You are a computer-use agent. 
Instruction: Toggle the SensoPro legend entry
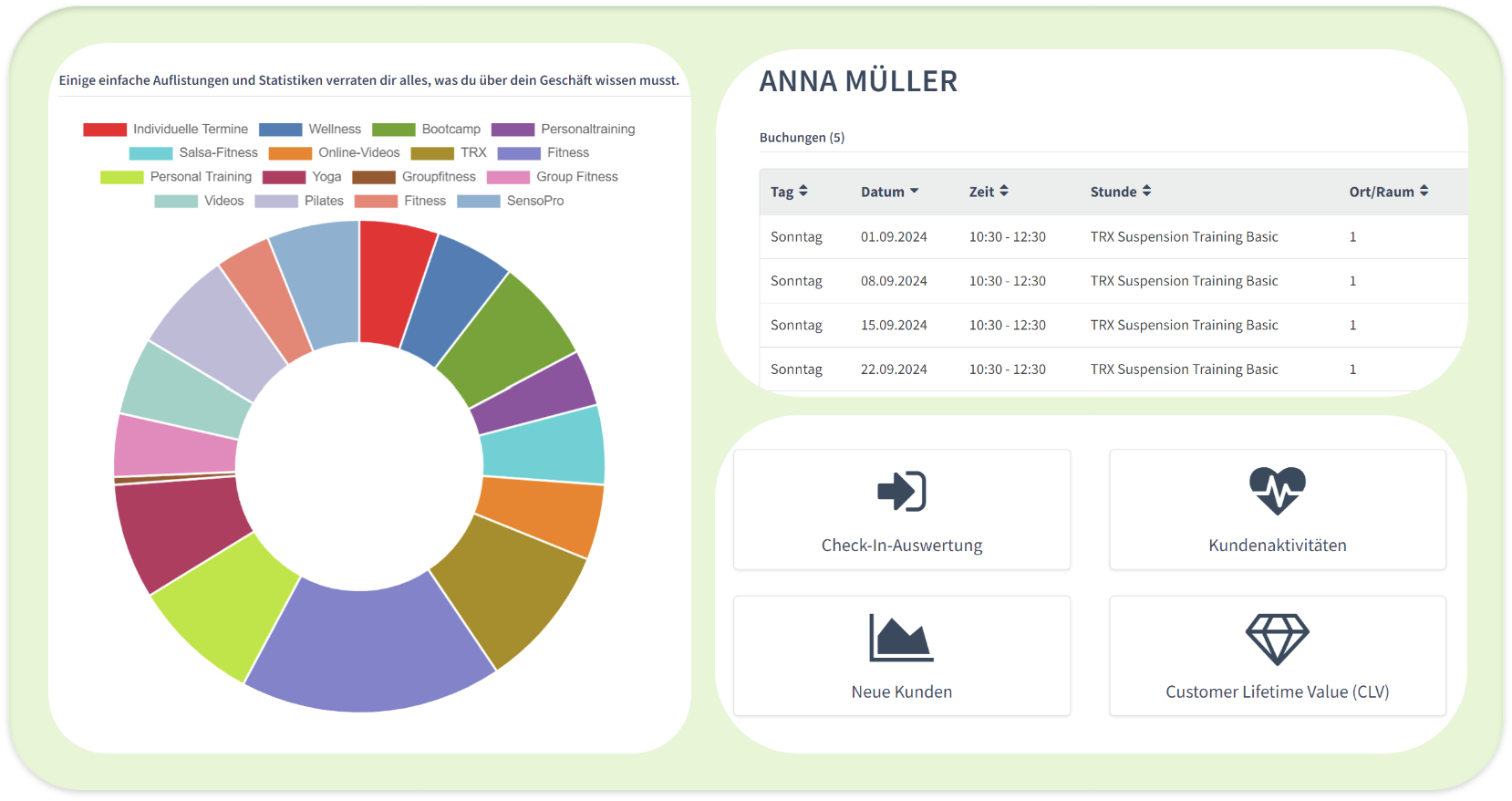pos(511,201)
